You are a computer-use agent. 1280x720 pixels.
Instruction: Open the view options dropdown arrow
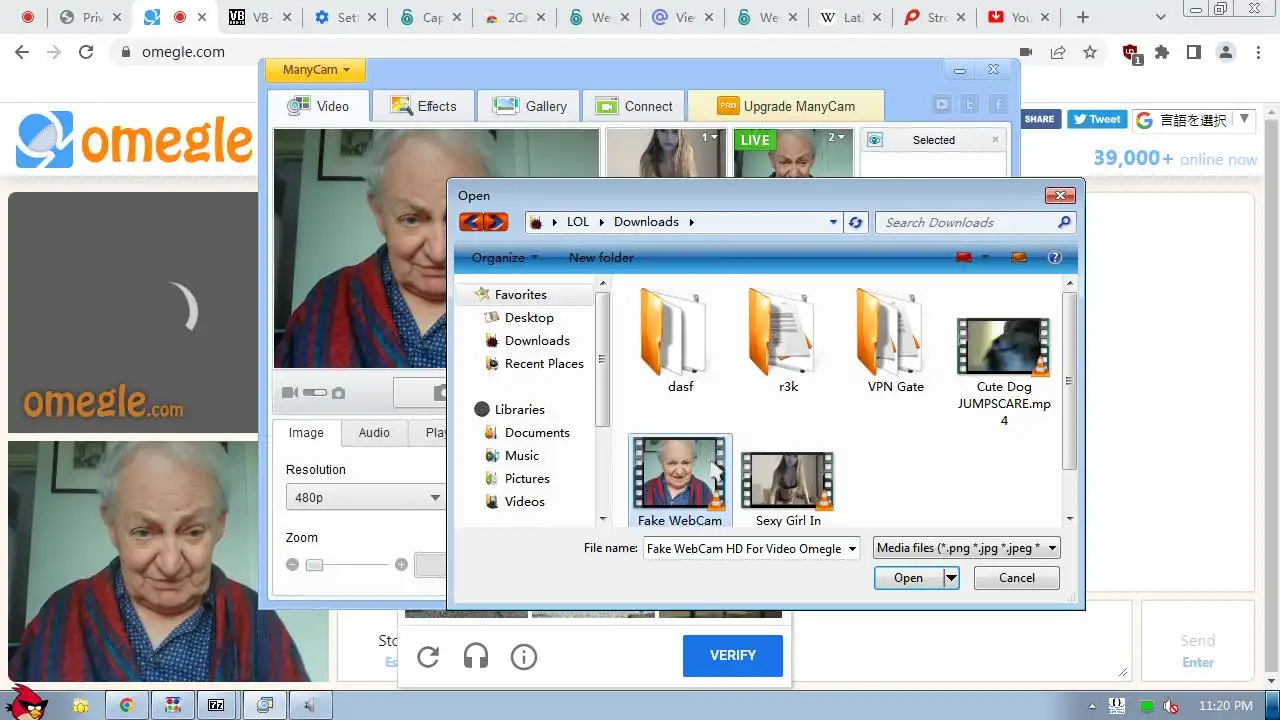[x=986, y=257]
